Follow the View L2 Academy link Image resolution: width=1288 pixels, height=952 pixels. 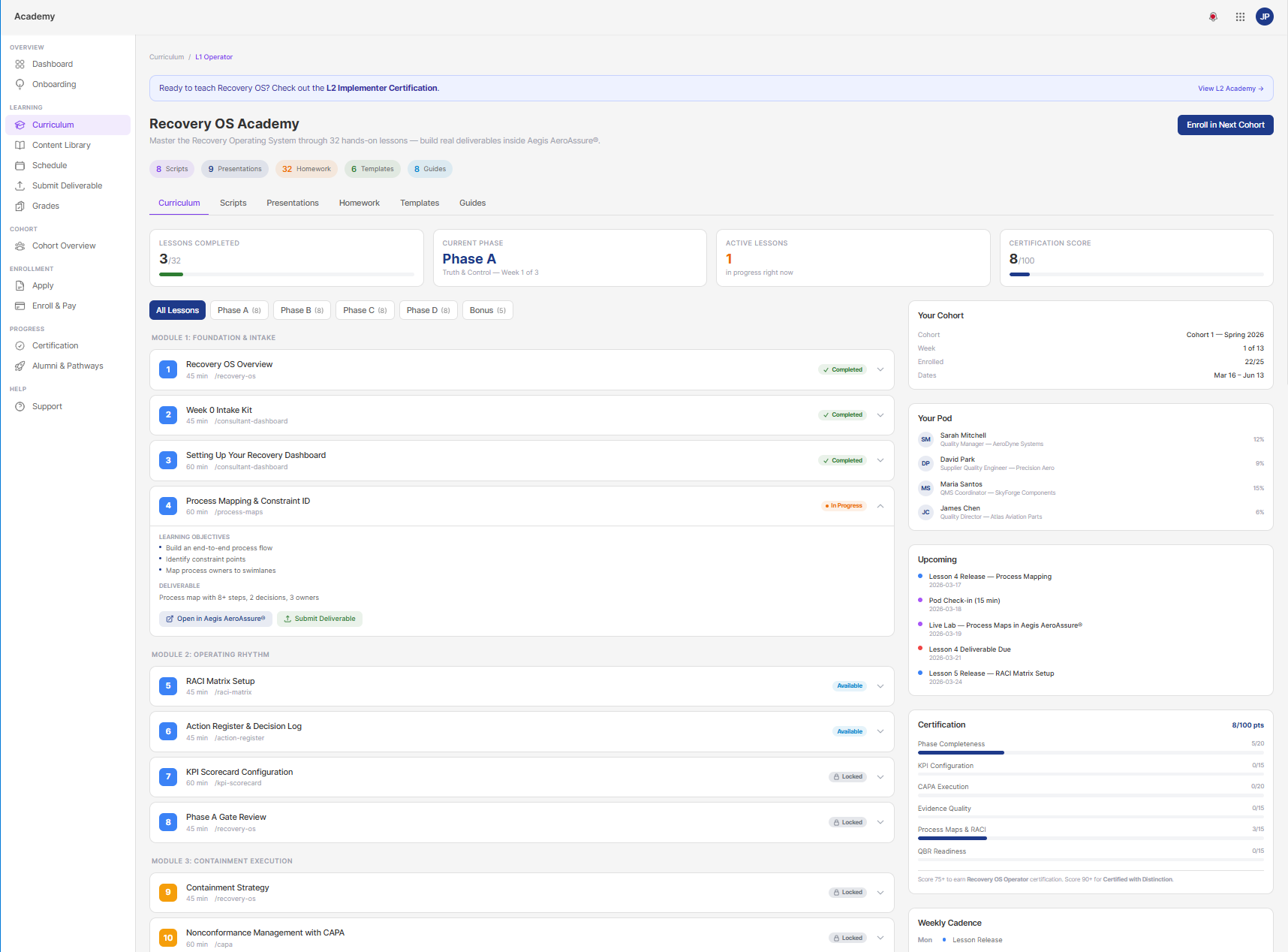click(x=1231, y=89)
